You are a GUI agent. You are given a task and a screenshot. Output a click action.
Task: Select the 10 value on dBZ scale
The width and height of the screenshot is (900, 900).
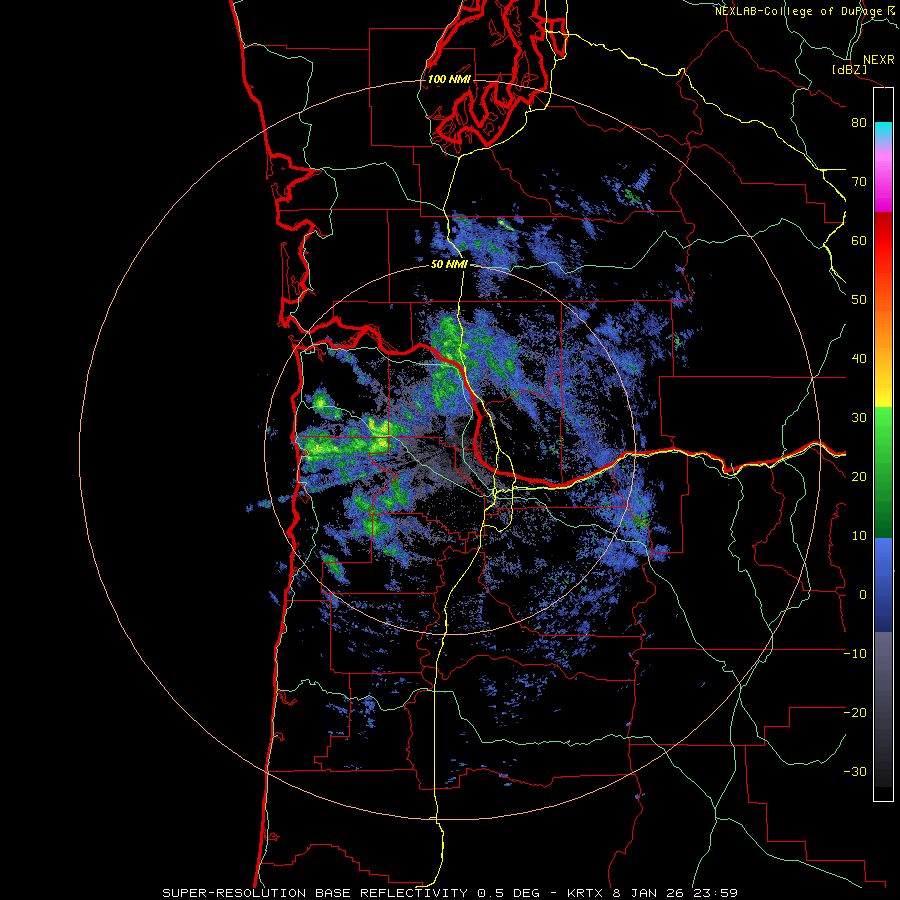(859, 536)
